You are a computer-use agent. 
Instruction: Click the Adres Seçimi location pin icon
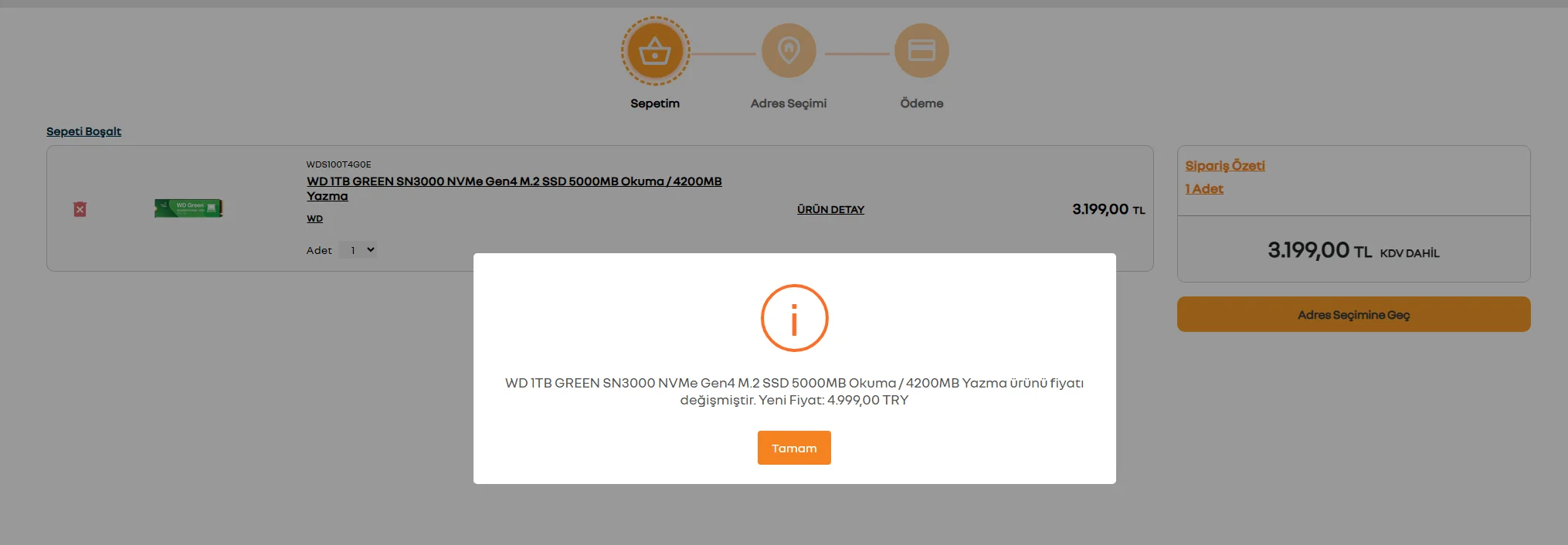point(789,51)
